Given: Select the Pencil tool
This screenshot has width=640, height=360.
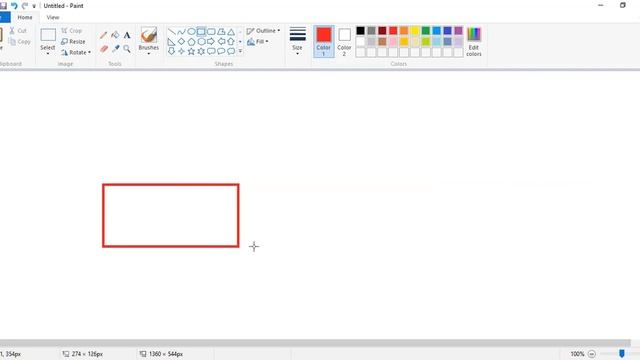Looking at the screenshot, I should pyautogui.click(x=104, y=36).
